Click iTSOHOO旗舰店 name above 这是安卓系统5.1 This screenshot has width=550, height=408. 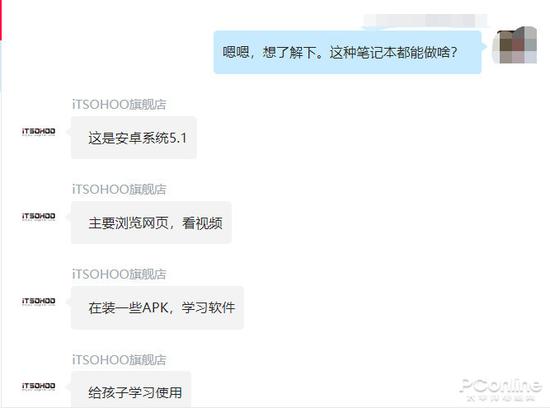click(119, 104)
